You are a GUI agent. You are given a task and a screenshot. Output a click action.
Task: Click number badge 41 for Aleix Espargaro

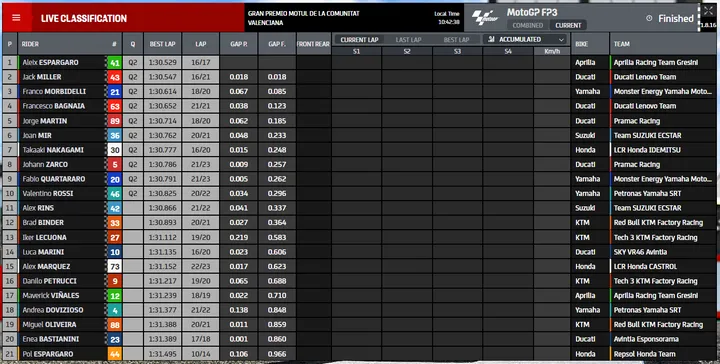pos(114,62)
